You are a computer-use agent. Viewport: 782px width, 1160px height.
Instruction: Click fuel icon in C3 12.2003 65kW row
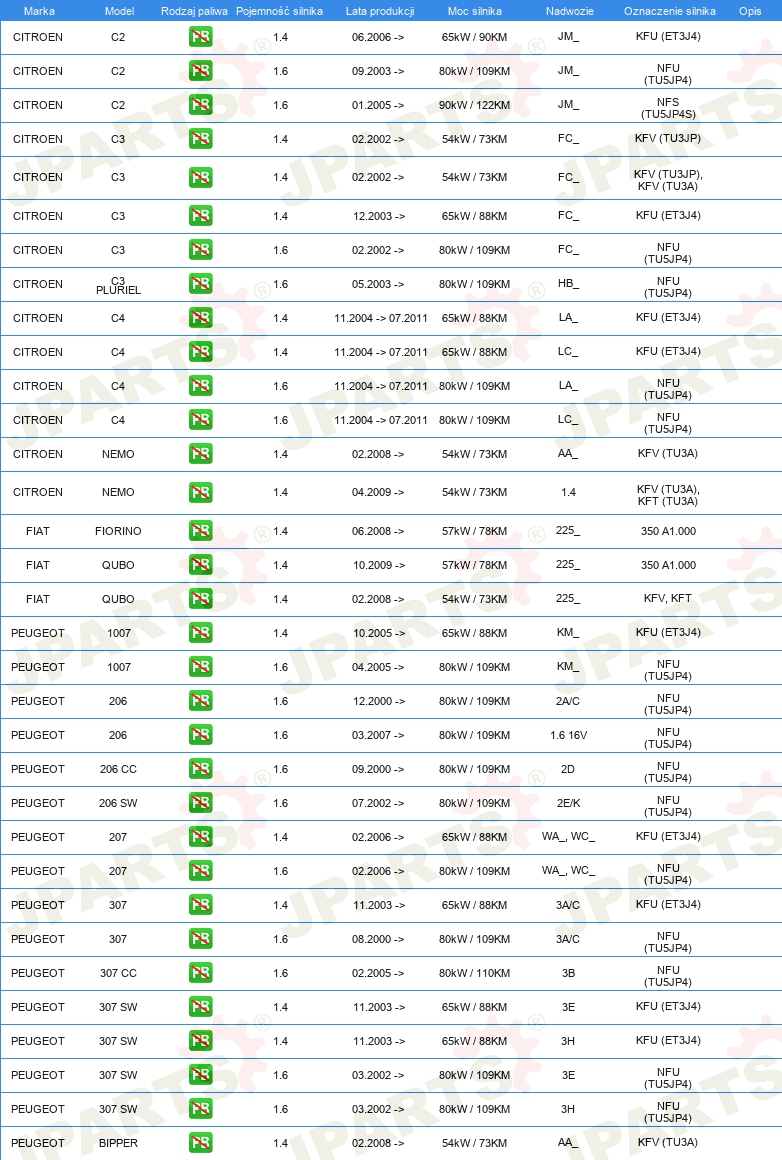[x=200, y=216]
